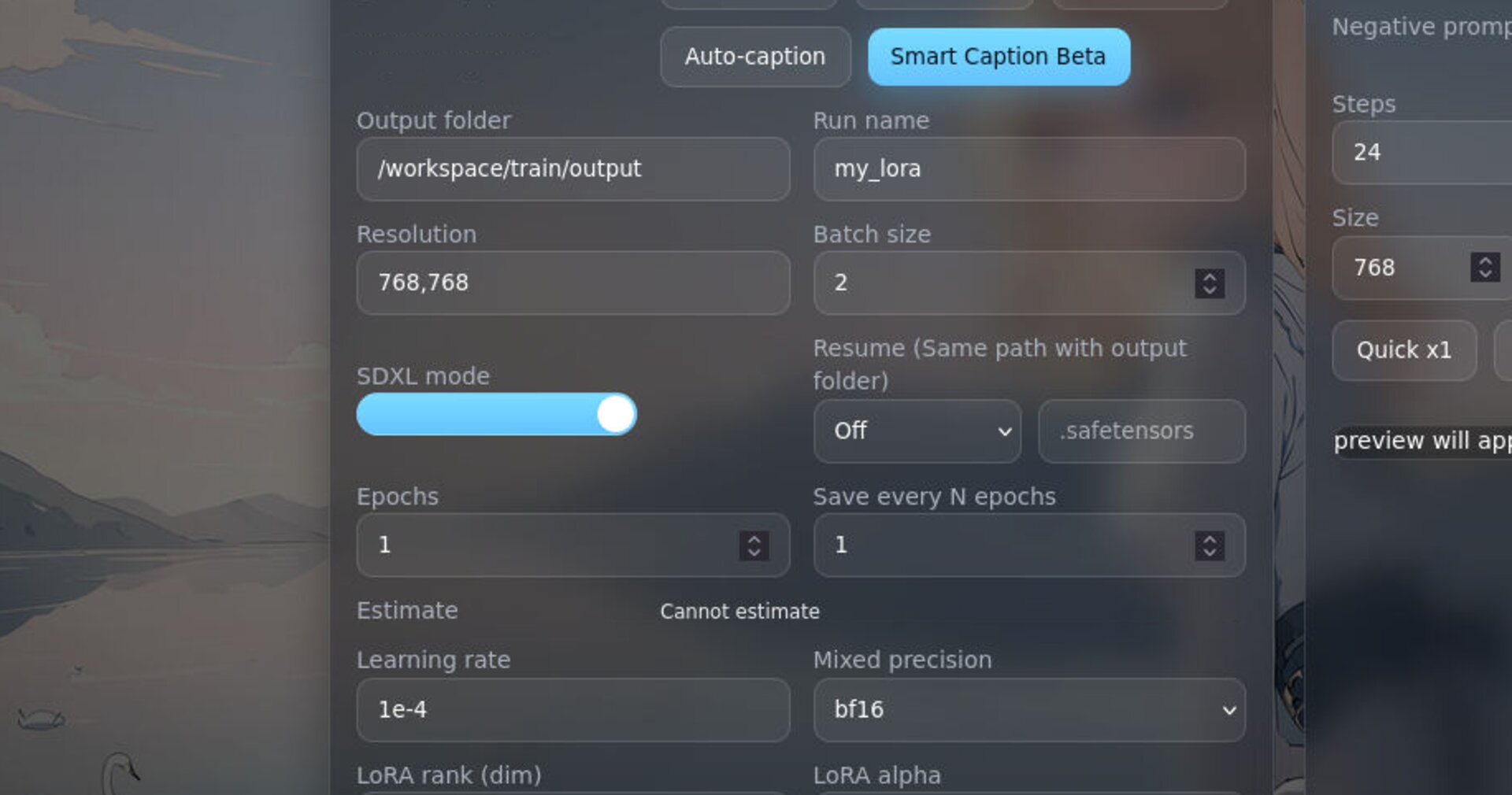Adjust the Size value with its stepper

tap(1484, 268)
